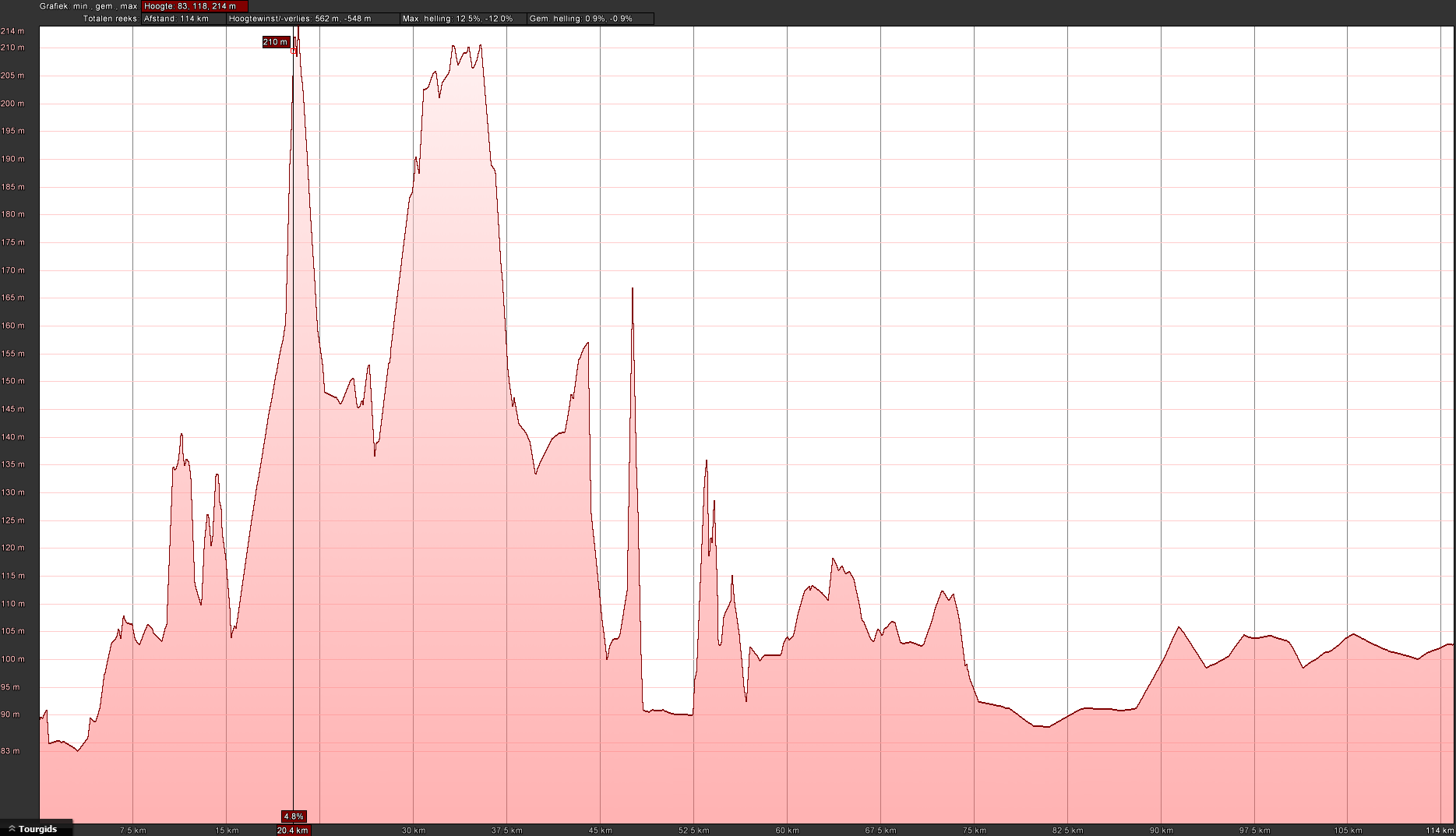Image resolution: width=1456 pixels, height=836 pixels.
Task: Click the Max. helling statistics field
Action: point(463,19)
